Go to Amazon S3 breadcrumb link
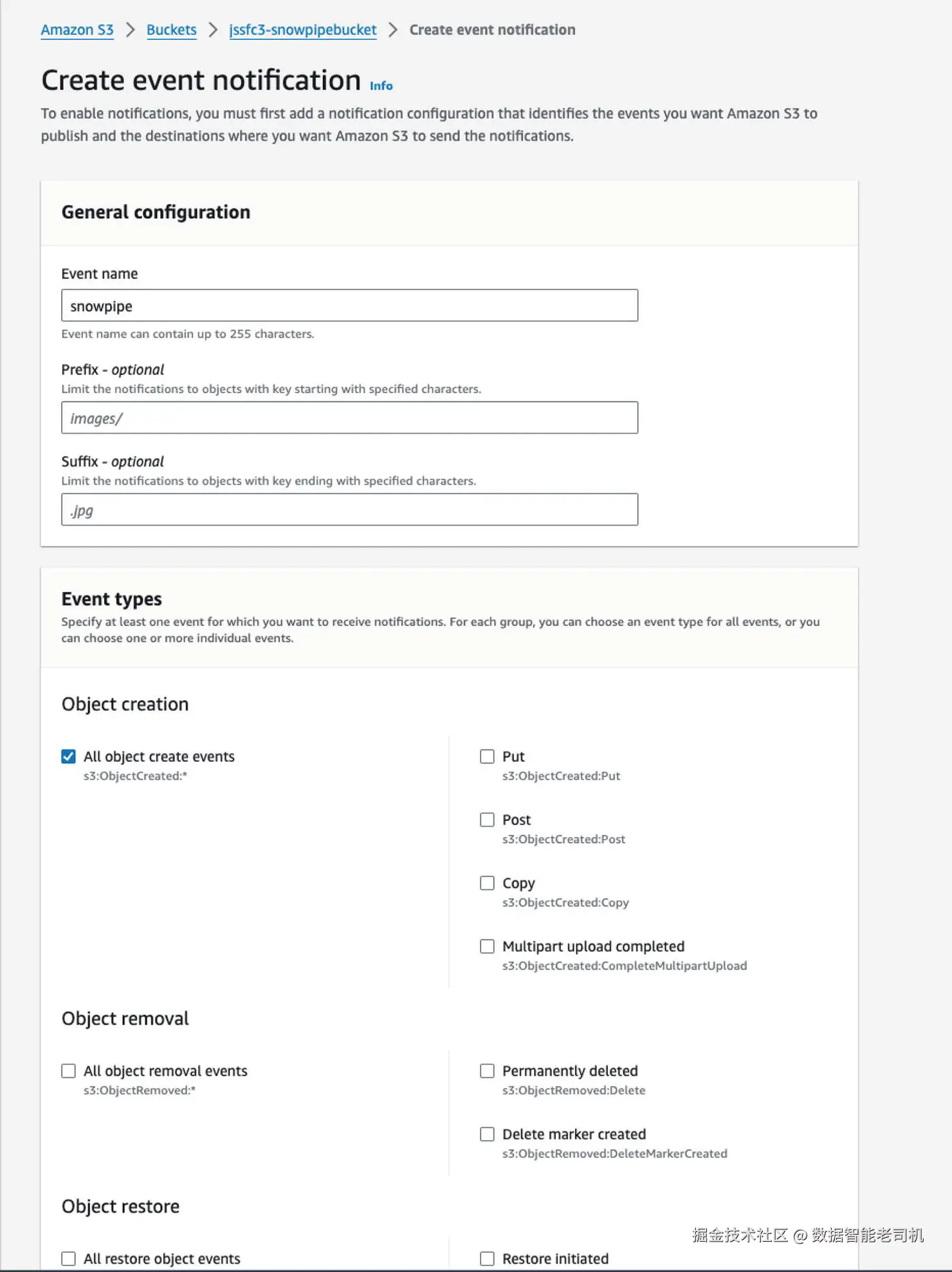Screen dimensions: 952x1272 77,30
